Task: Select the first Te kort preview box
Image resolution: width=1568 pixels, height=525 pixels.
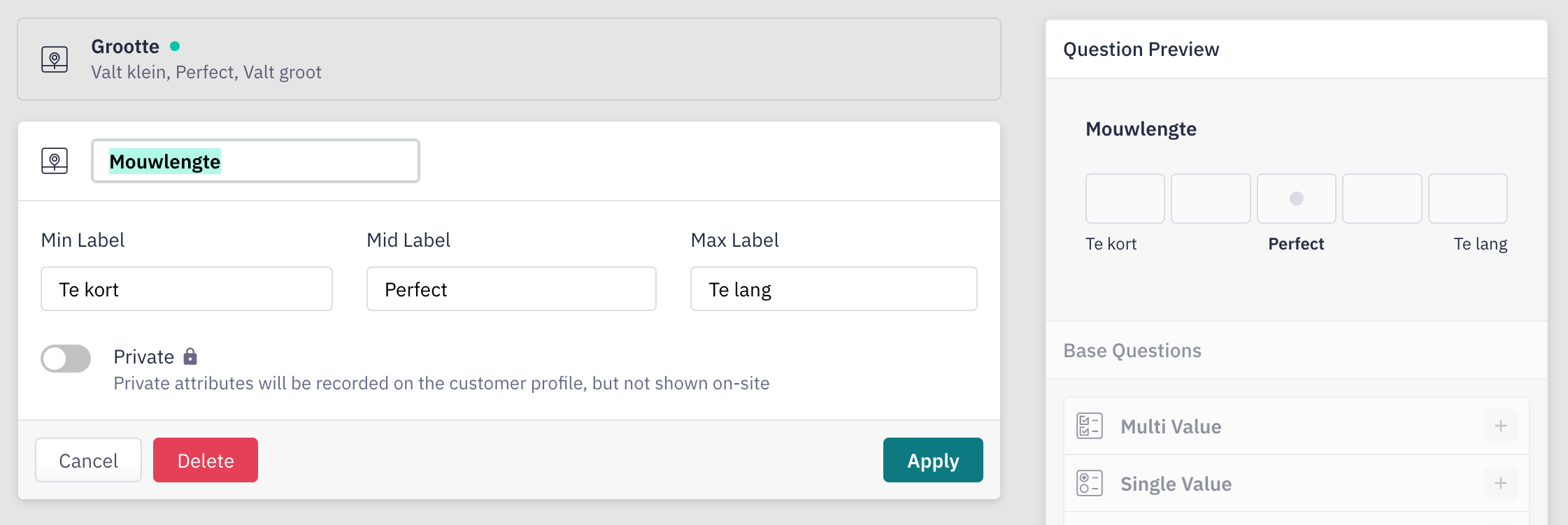Action: point(1125,199)
